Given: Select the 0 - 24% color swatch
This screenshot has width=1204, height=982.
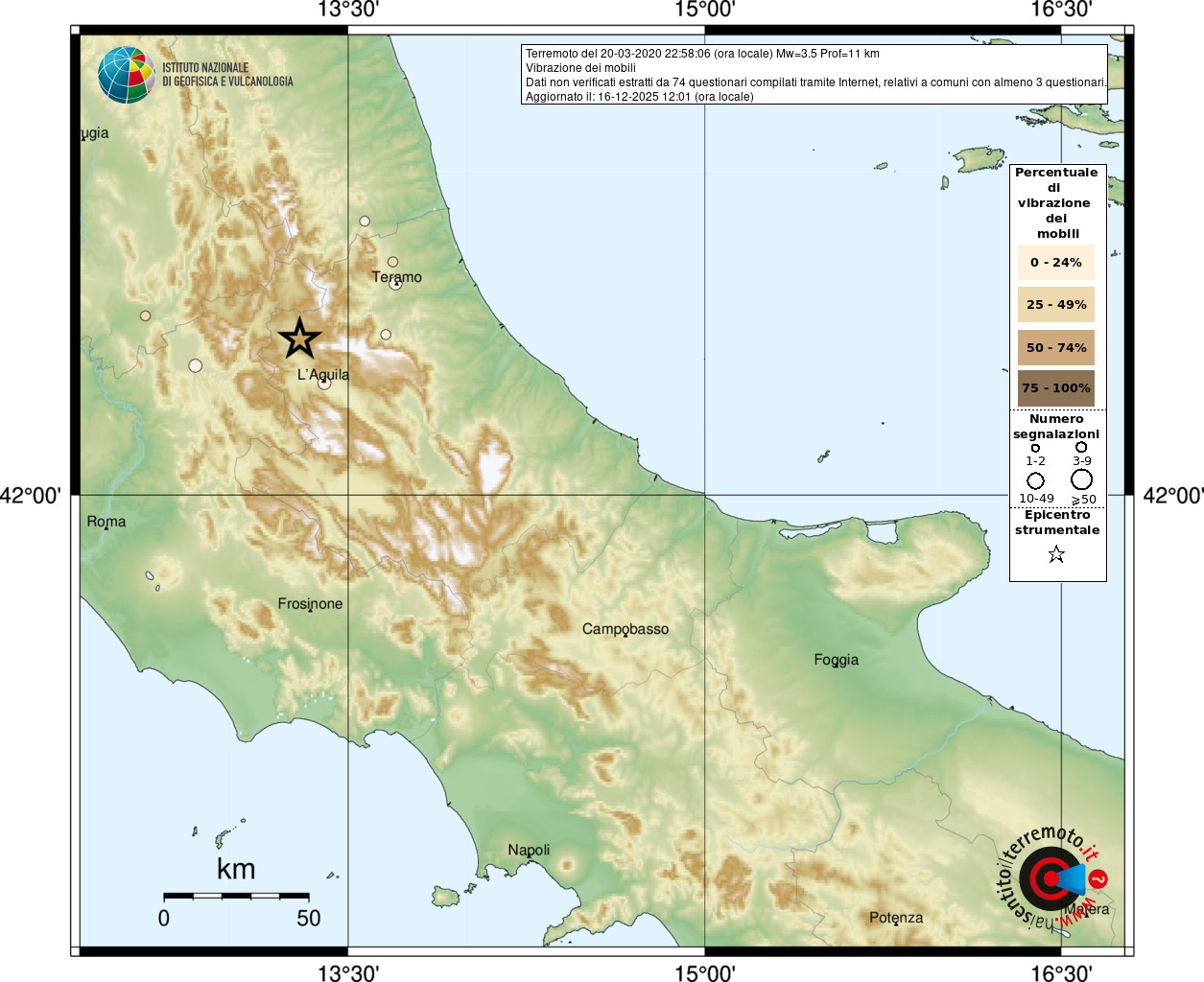Looking at the screenshot, I should point(1056,263).
